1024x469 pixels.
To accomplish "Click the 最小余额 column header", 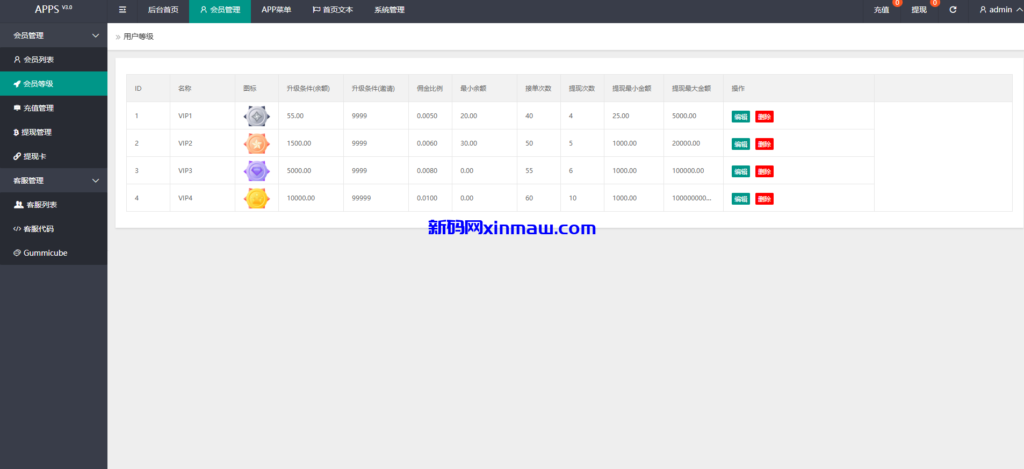I will [485, 88].
